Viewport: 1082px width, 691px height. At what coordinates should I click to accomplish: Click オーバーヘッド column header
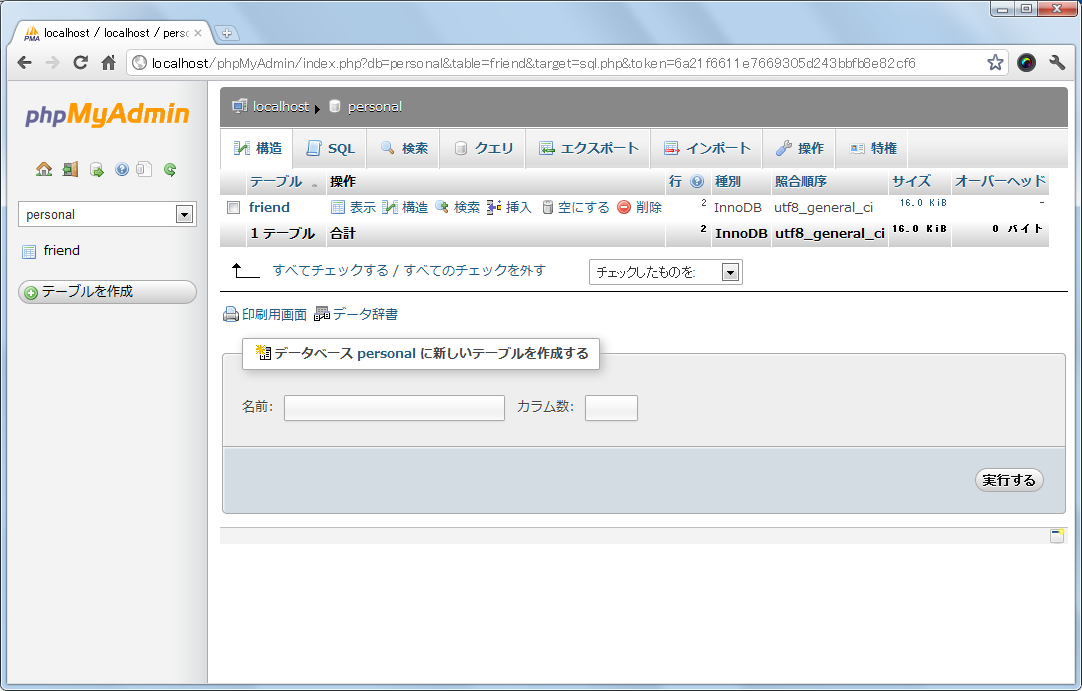pos(1000,181)
